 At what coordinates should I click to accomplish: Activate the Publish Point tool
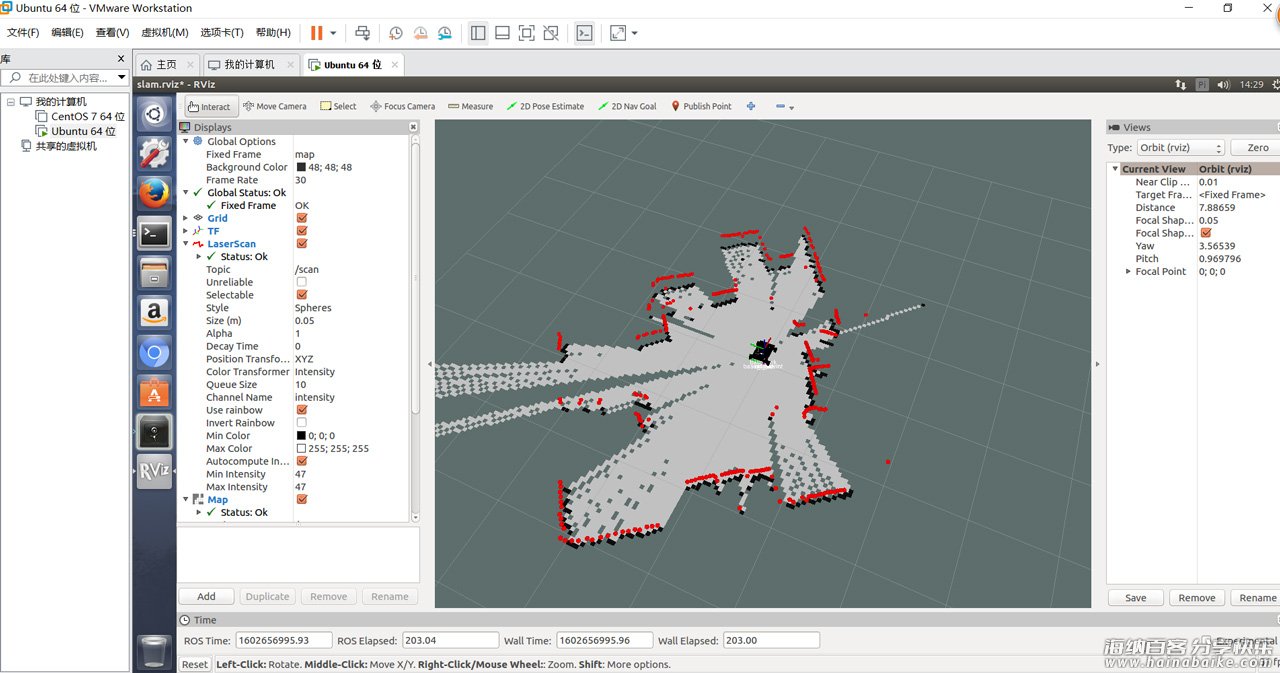click(701, 106)
